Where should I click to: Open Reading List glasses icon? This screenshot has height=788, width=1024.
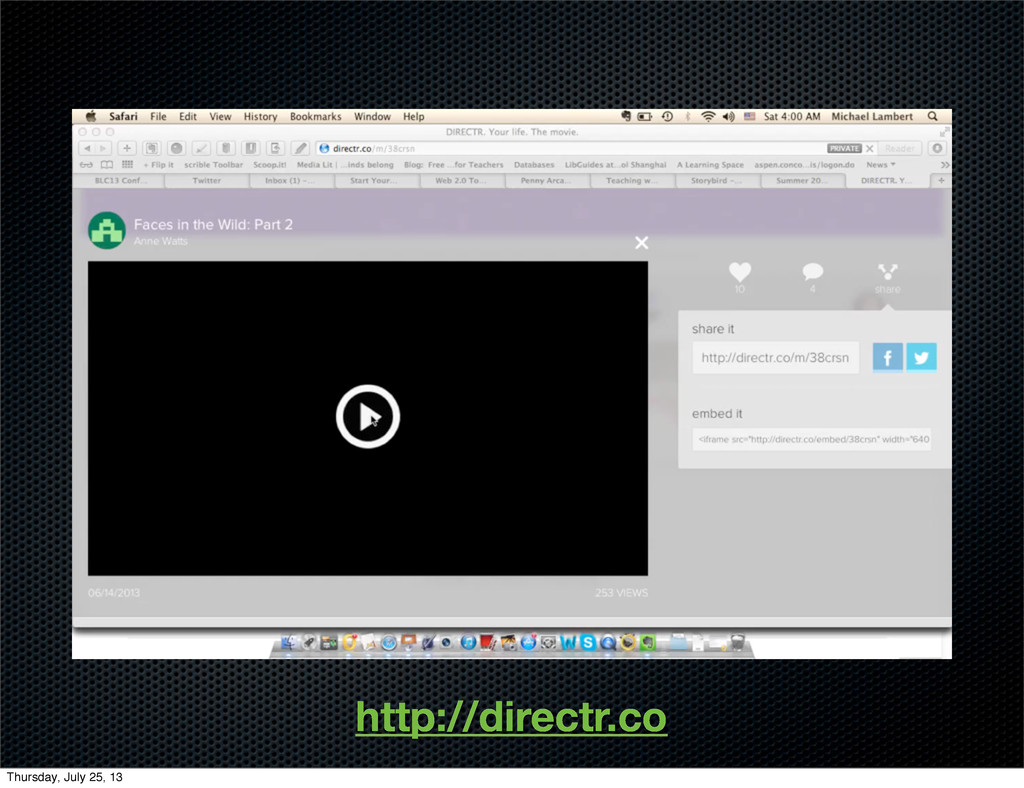pyautogui.click(x=86, y=165)
